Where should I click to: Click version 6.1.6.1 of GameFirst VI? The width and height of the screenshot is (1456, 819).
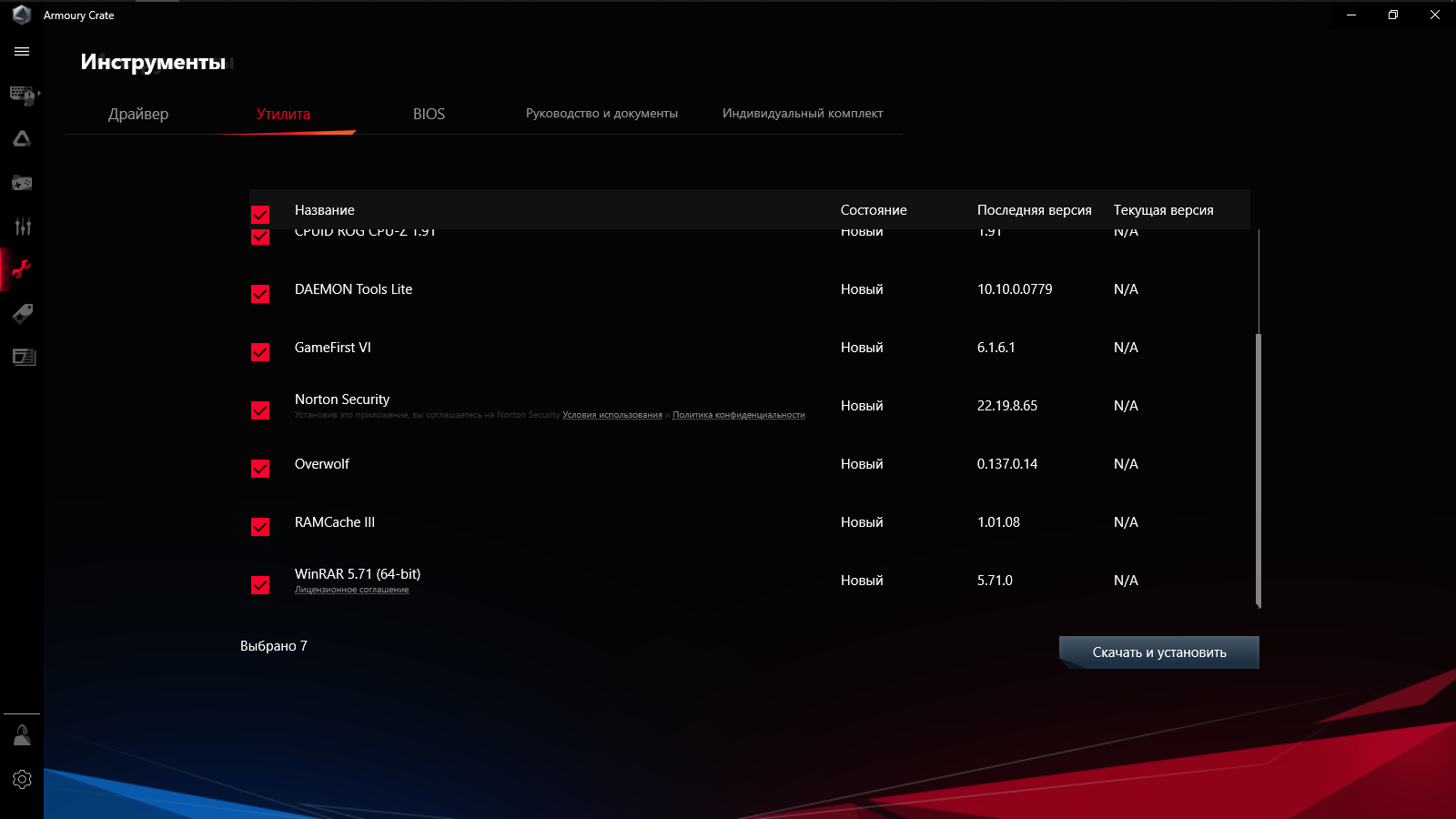(x=996, y=348)
